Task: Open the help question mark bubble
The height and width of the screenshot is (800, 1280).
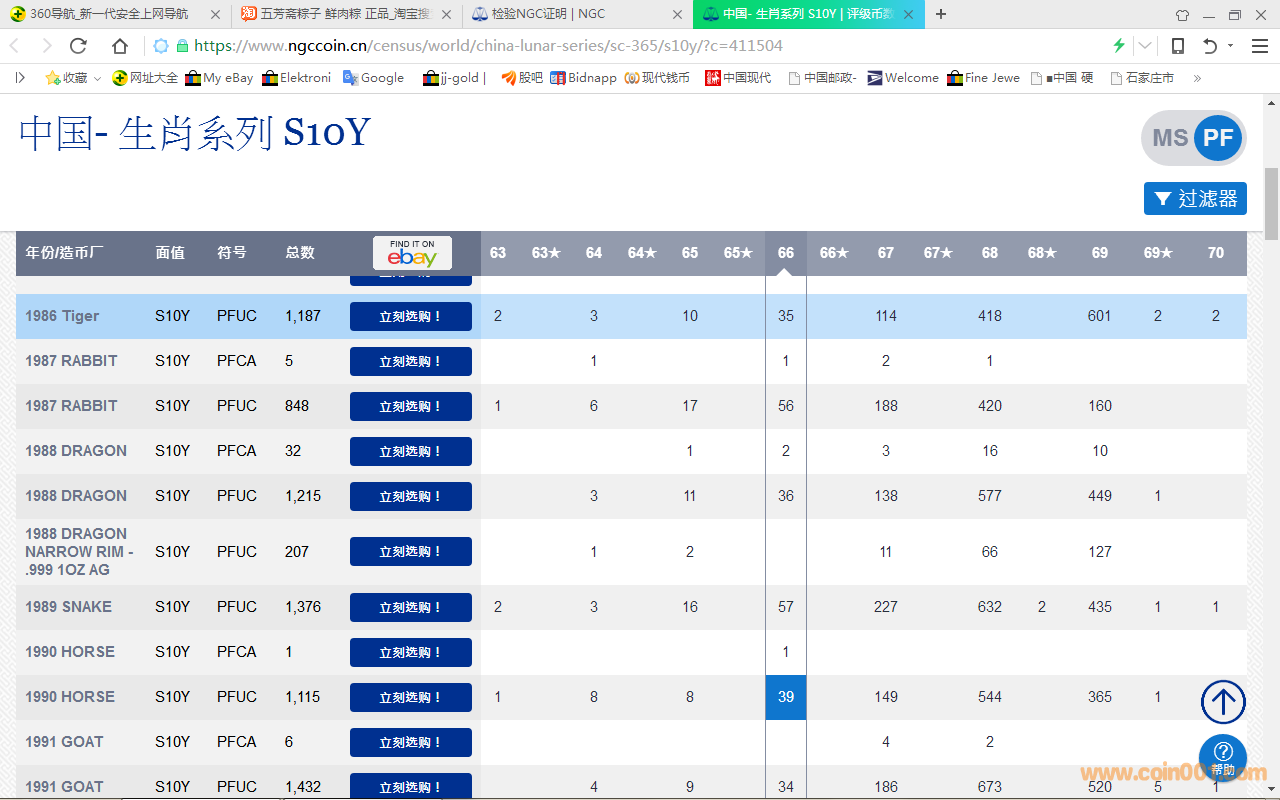Action: 1222,756
